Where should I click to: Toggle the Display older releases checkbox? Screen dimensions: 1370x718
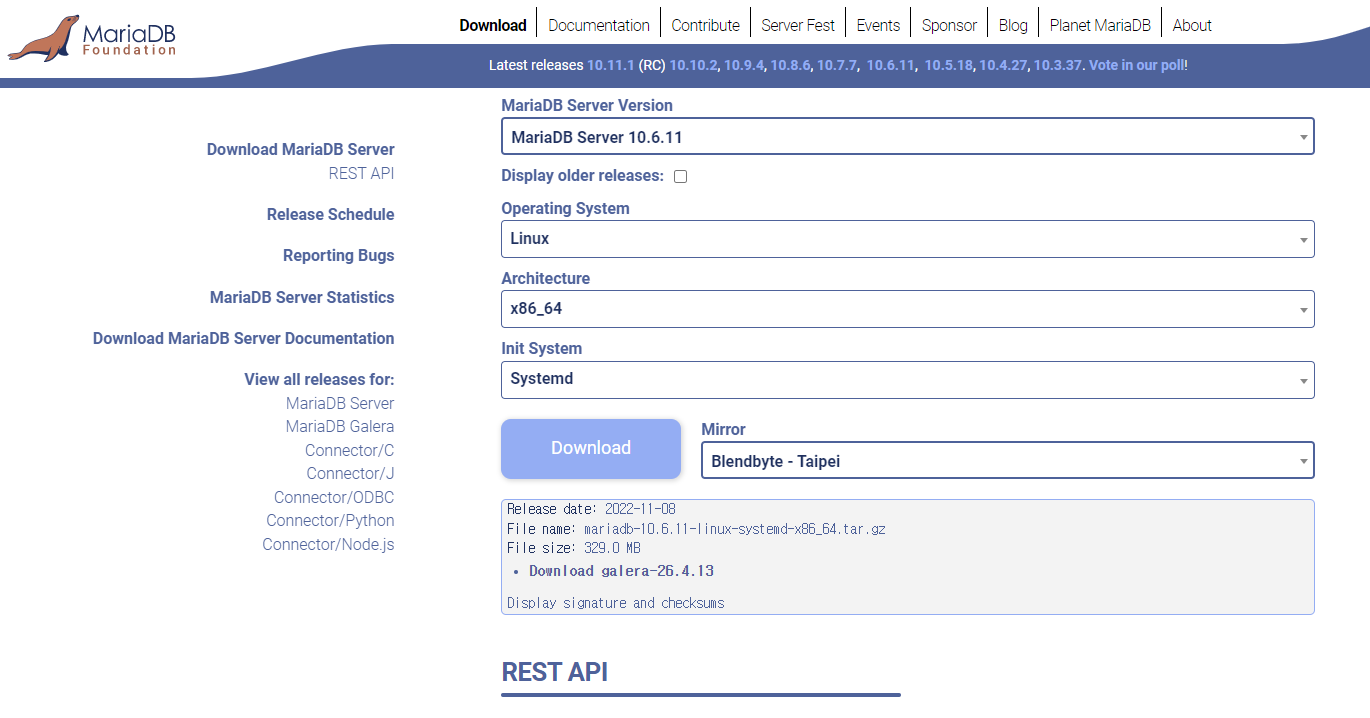coord(680,176)
